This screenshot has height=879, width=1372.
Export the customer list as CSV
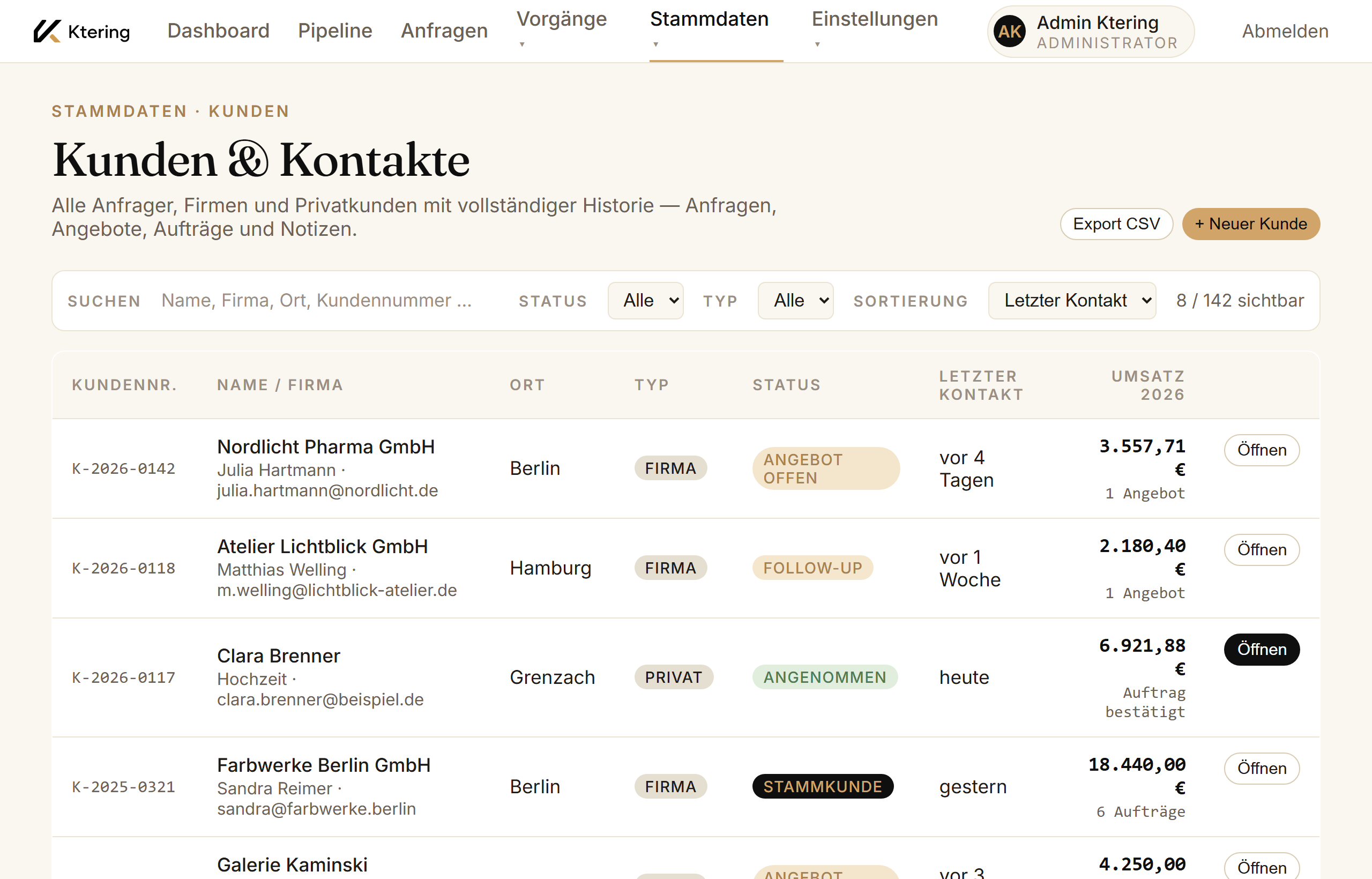tap(1116, 224)
